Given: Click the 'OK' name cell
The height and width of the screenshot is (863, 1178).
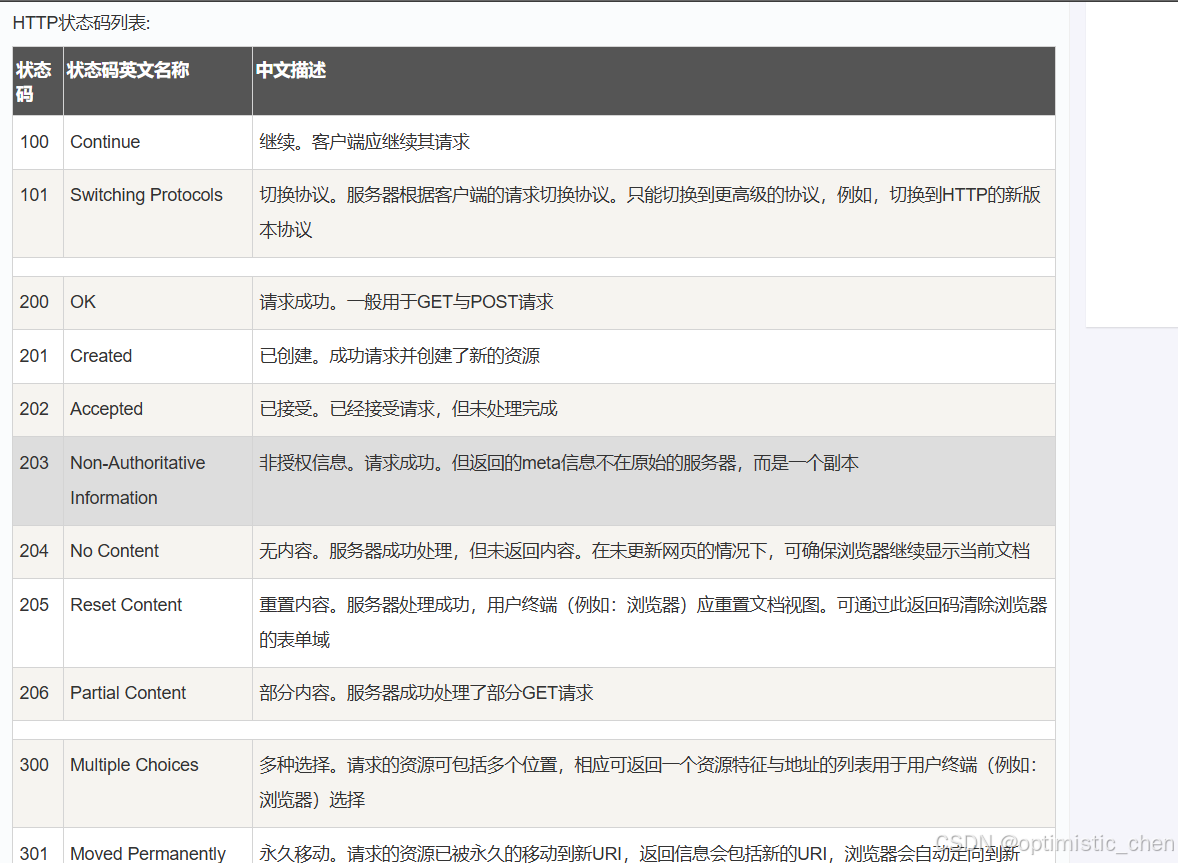Looking at the screenshot, I should (158, 303).
